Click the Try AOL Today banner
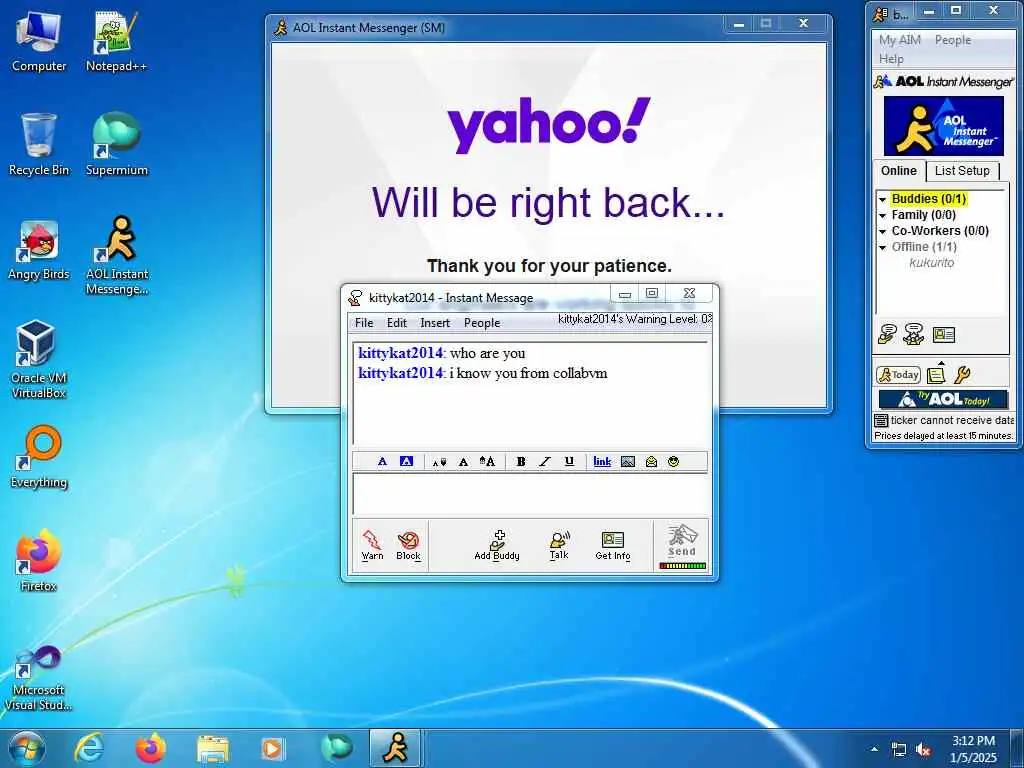 click(x=943, y=399)
